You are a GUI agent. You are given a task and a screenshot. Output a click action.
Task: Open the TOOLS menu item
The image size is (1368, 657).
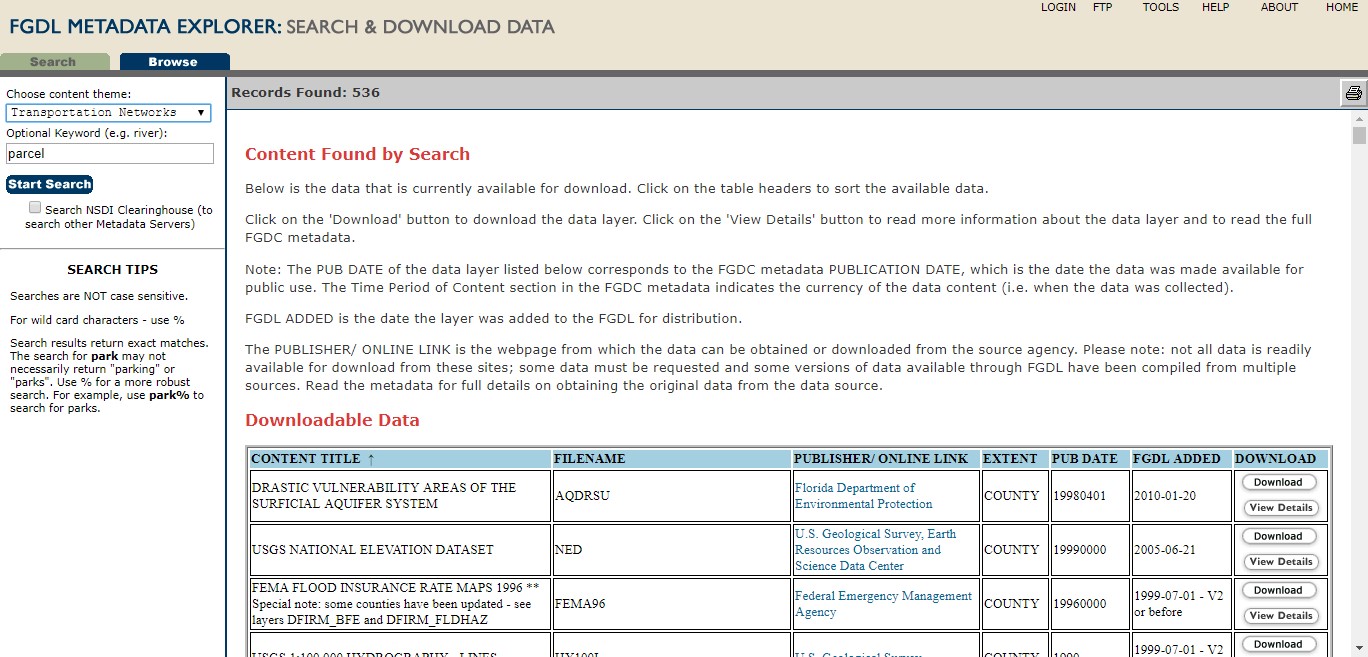1161,7
